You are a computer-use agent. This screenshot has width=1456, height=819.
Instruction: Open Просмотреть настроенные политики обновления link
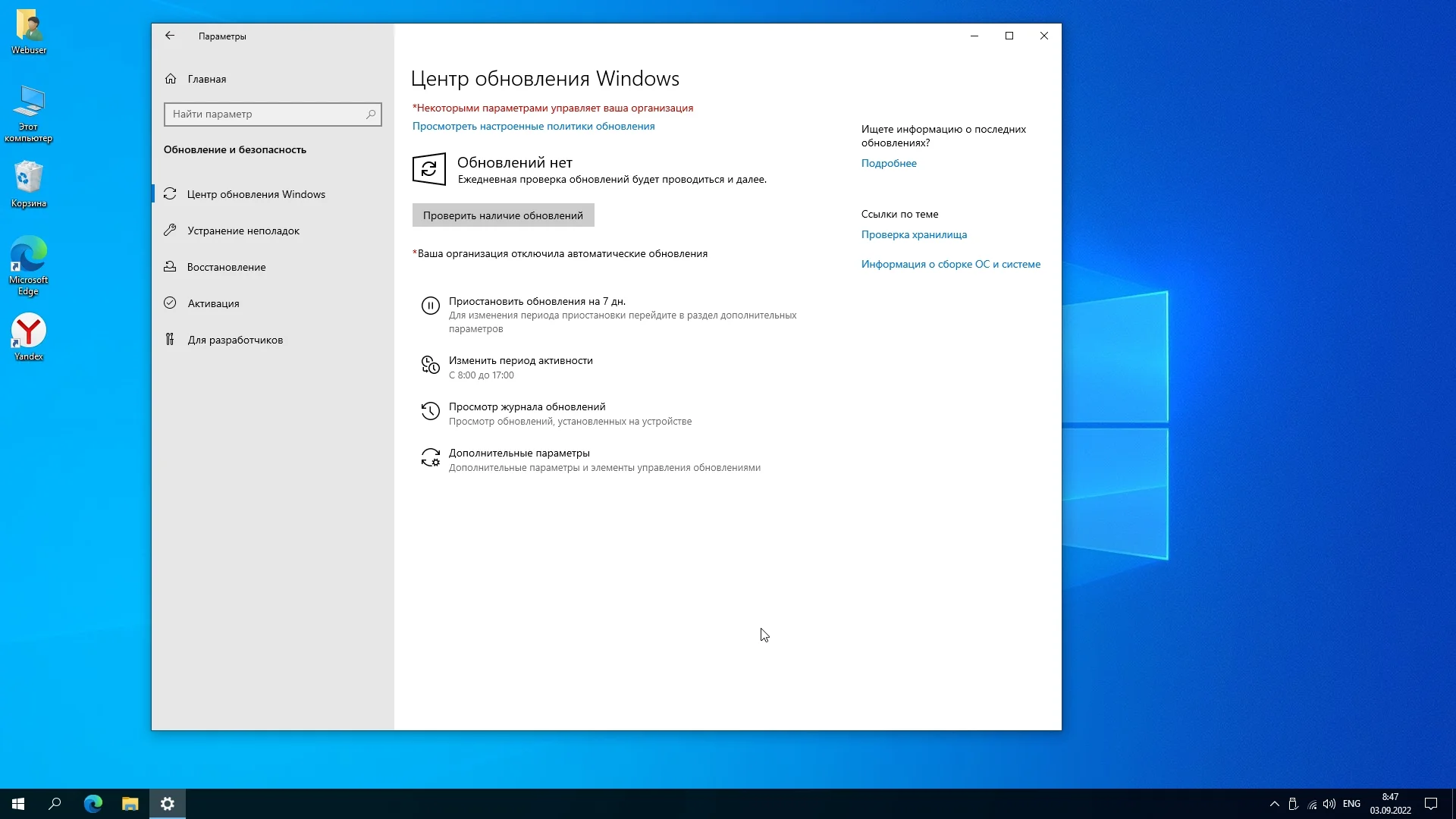coord(533,127)
